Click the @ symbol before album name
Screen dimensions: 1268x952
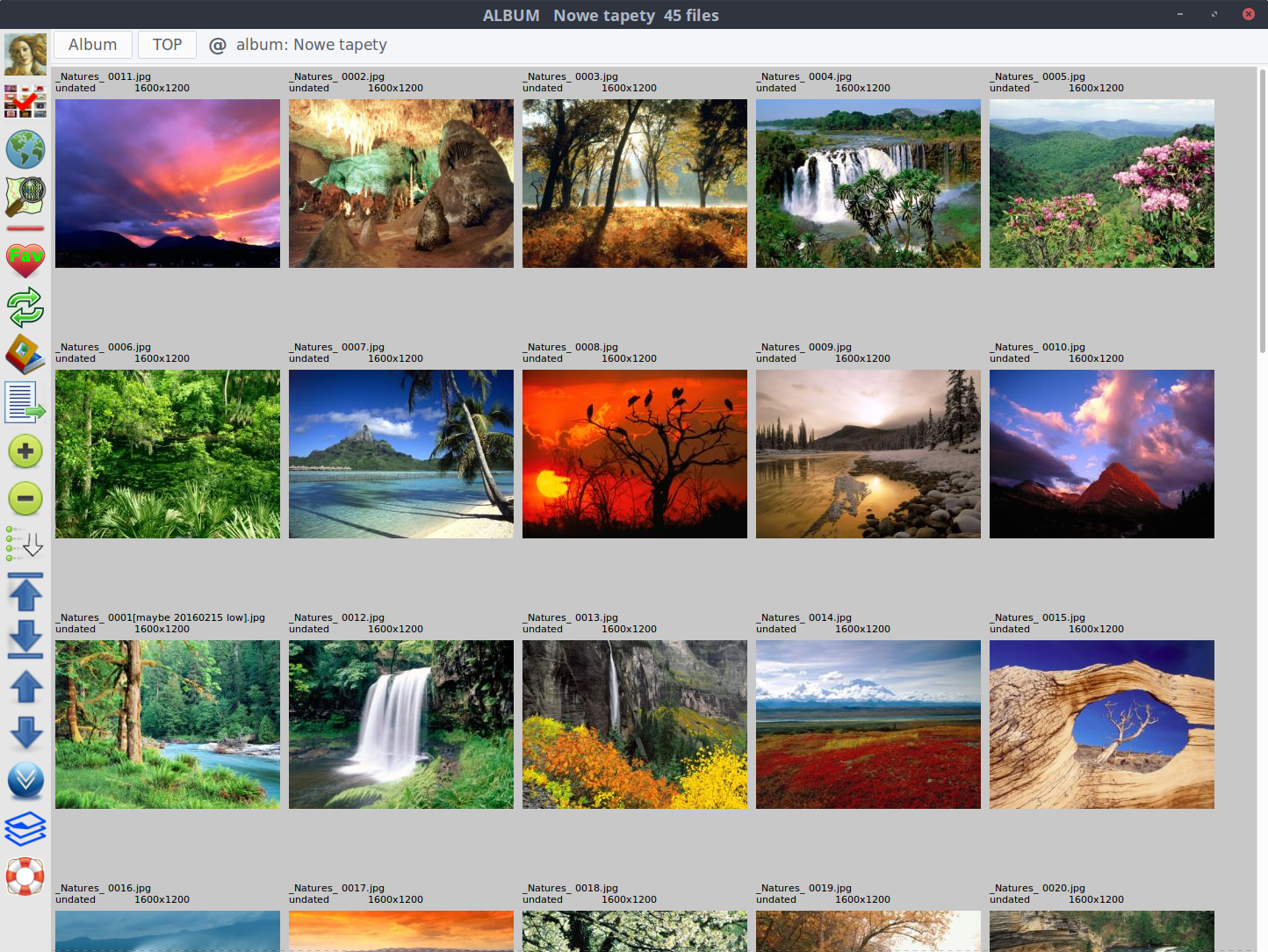click(x=218, y=46)
